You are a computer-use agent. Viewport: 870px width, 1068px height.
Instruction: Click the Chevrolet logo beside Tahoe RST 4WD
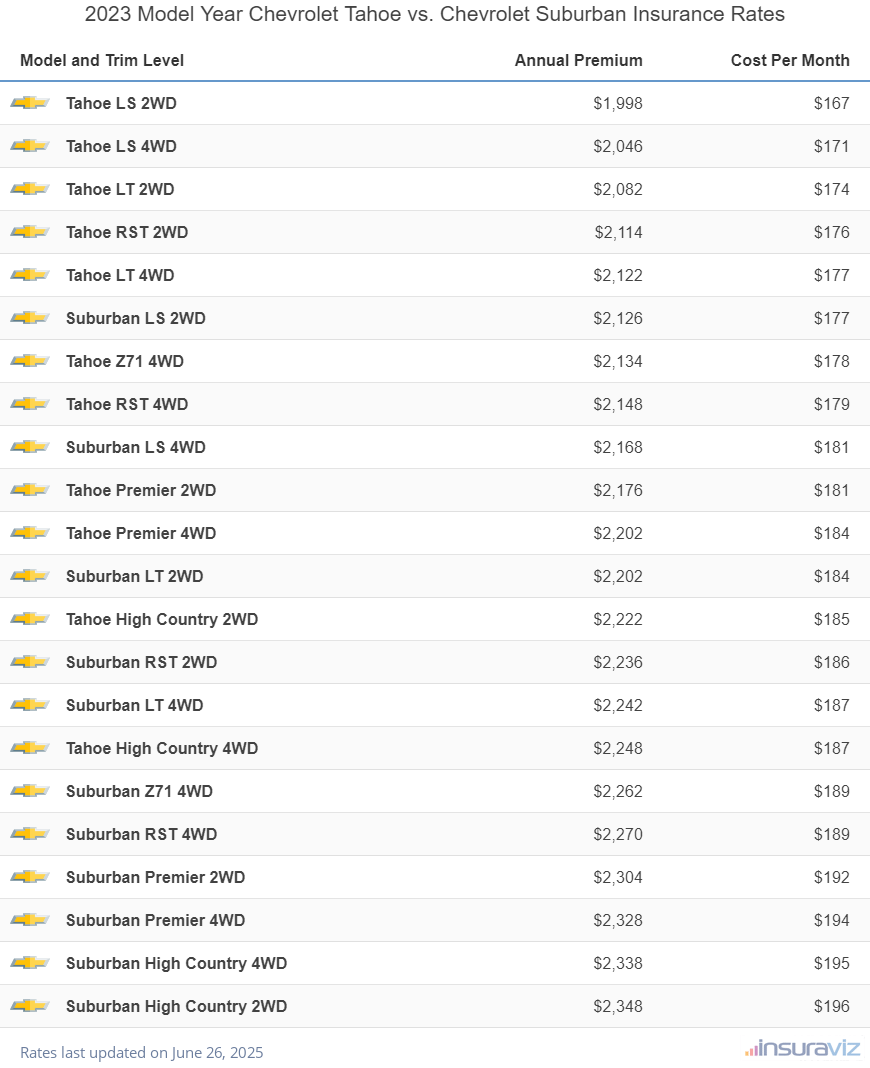point(30,403)
